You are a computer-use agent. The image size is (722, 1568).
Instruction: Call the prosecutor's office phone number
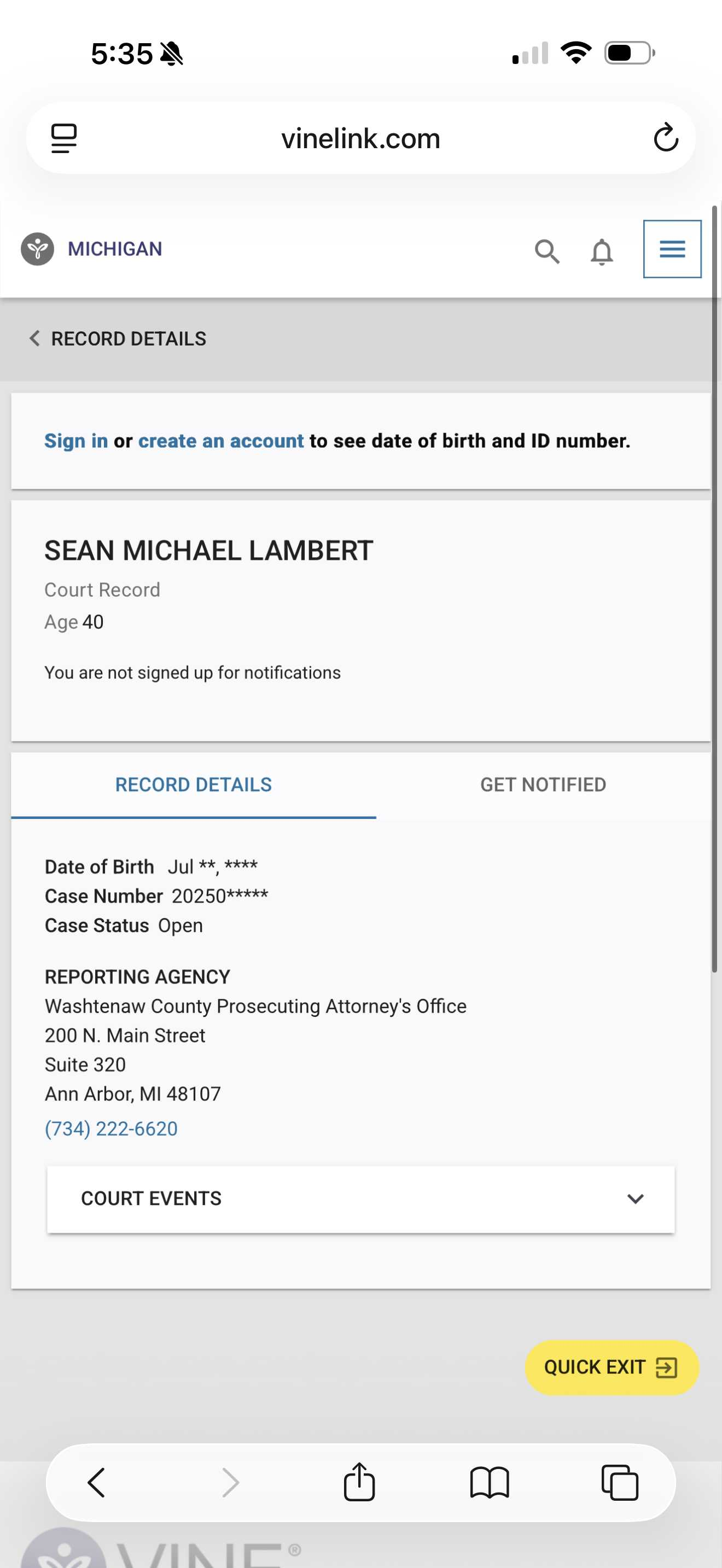(x=112, y=1128)
